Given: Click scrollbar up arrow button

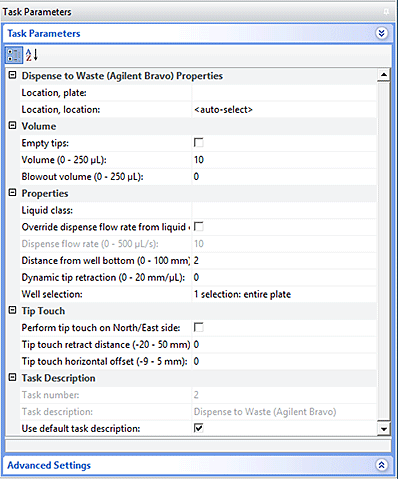Looking at the screenshot, I should [x=384, y=75].
